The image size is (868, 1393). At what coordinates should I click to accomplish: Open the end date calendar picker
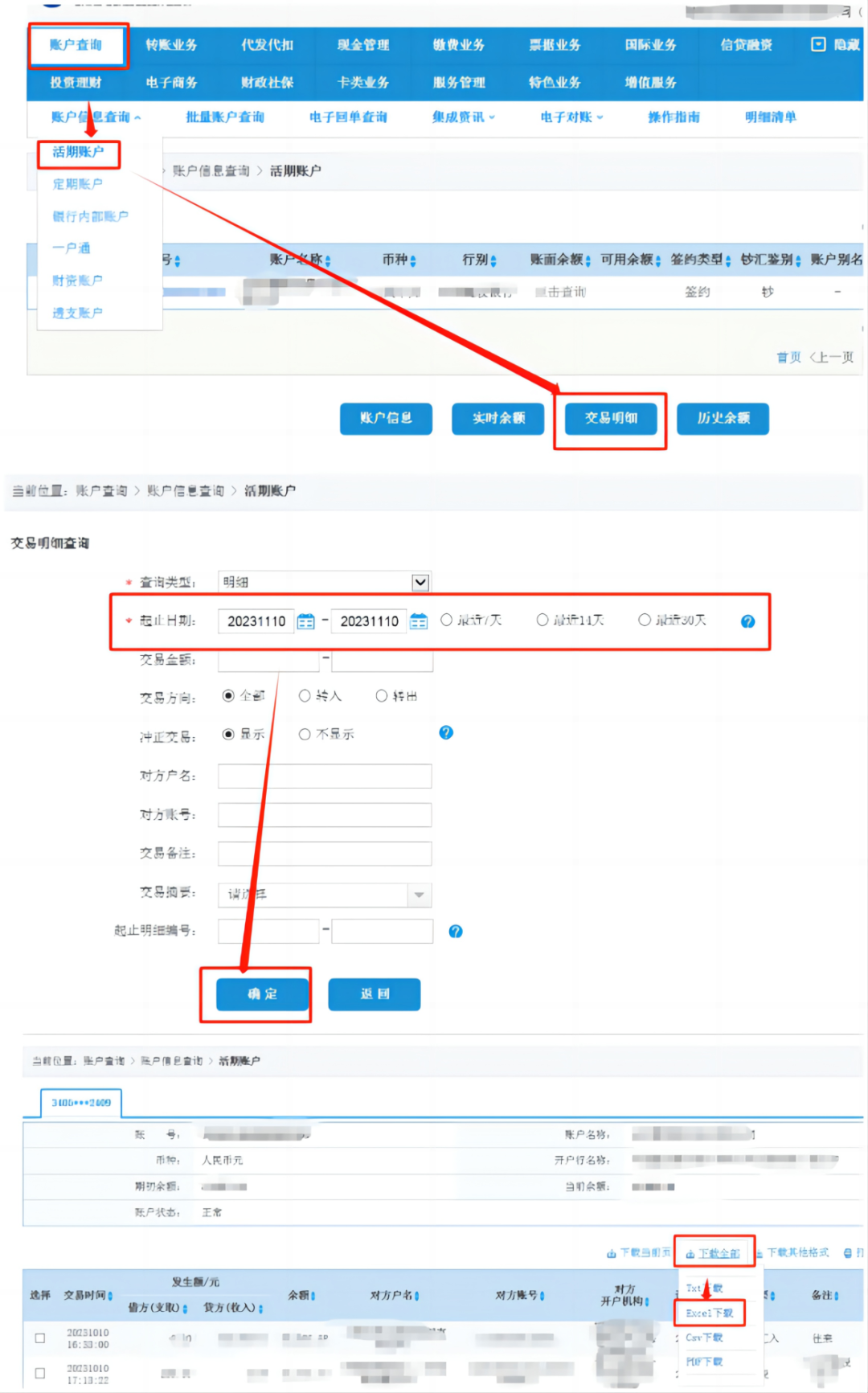(419, 621)
